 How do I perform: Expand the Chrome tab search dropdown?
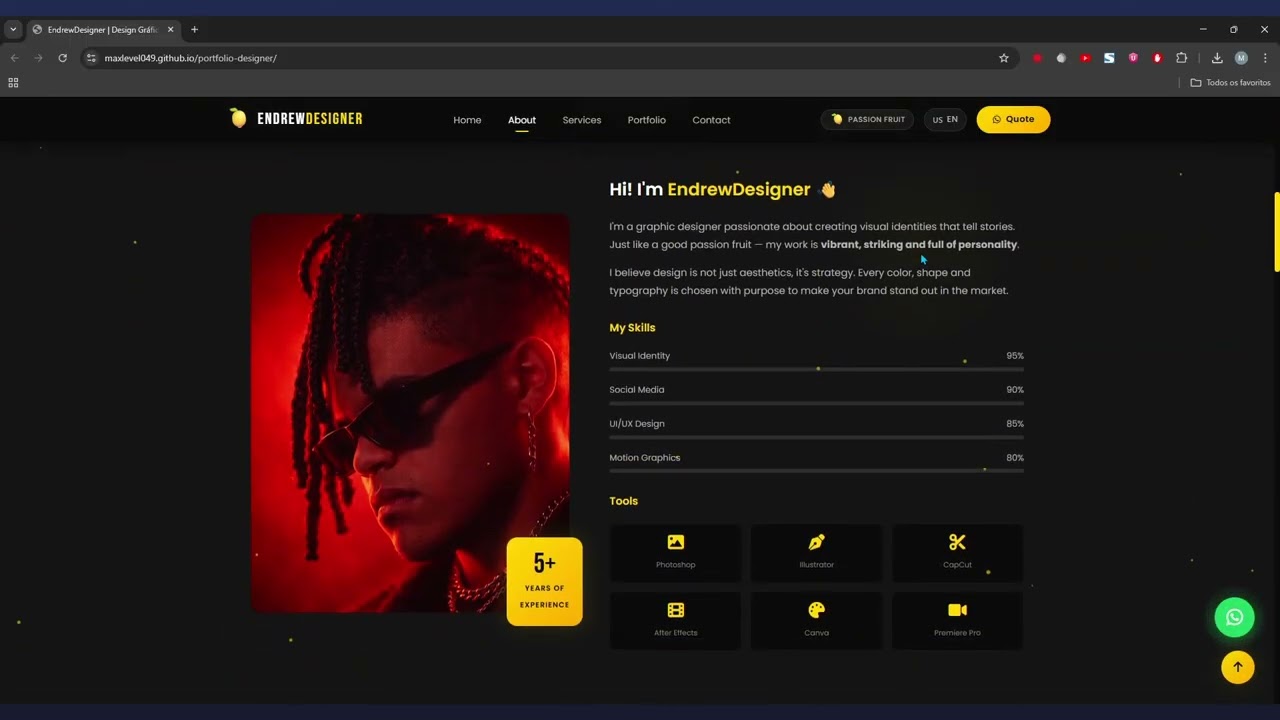(x=13, y=30)
